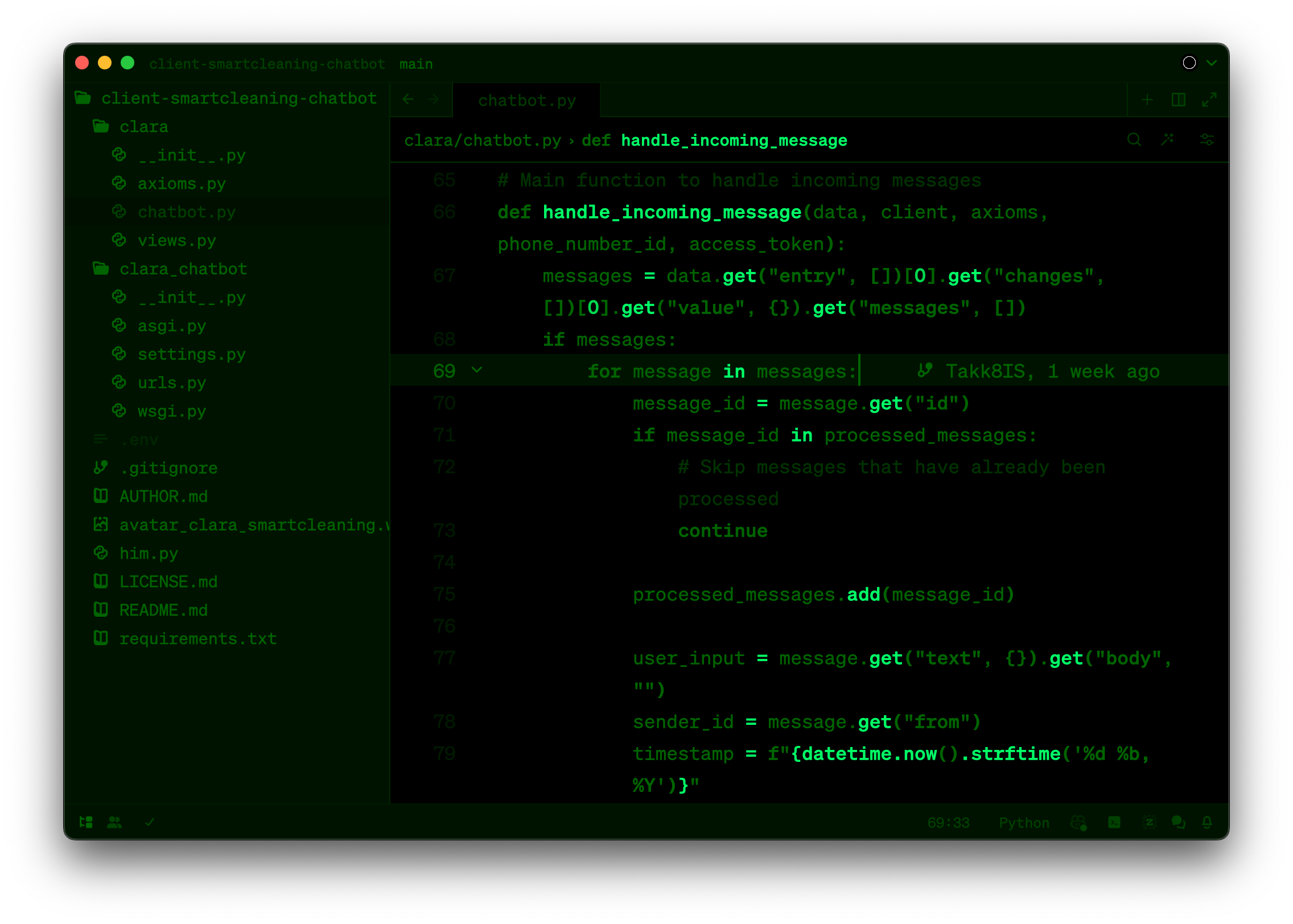Viewport: 1293px width, 924px height.
Task: Click the main branch label in title bar
Action: click(x=416, y=64)
